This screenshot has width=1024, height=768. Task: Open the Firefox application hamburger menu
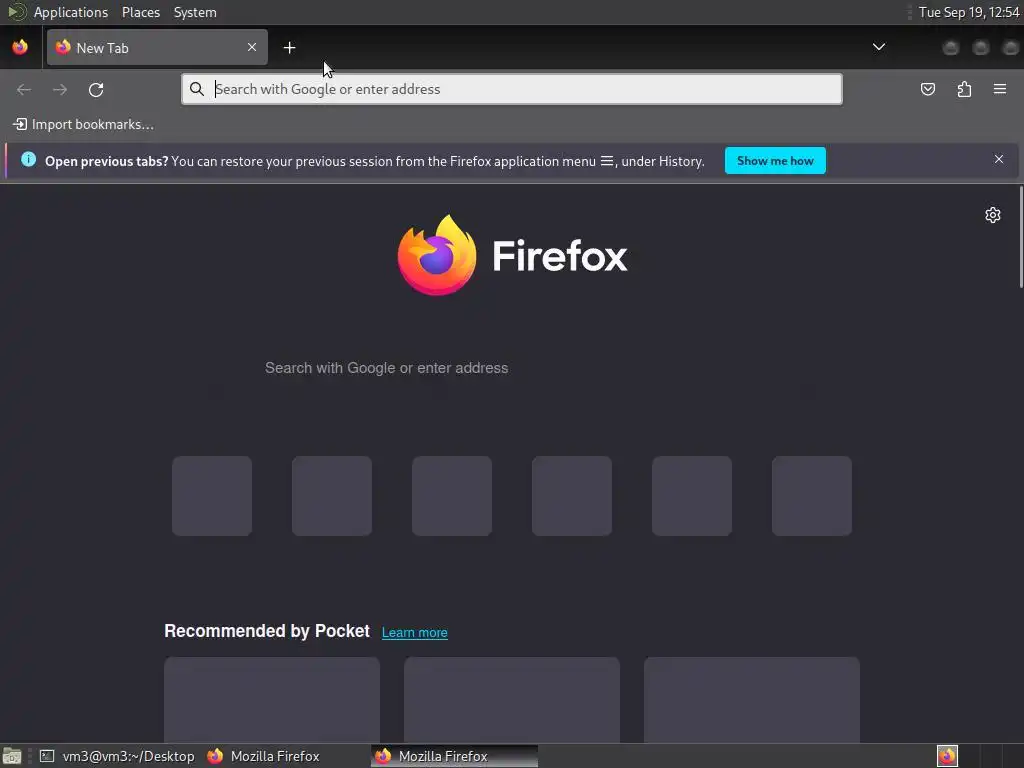point(1000,89)
